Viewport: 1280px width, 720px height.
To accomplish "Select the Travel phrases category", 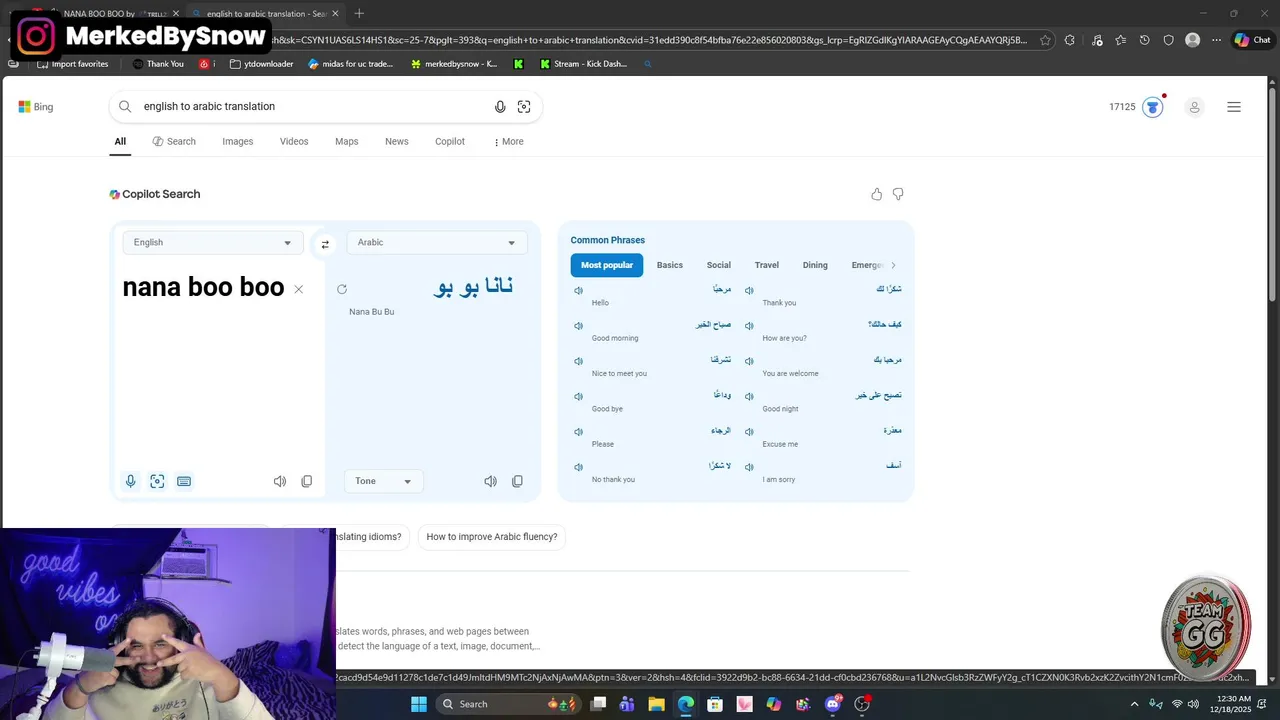I will pyautogui.click(x=767, y=265).
